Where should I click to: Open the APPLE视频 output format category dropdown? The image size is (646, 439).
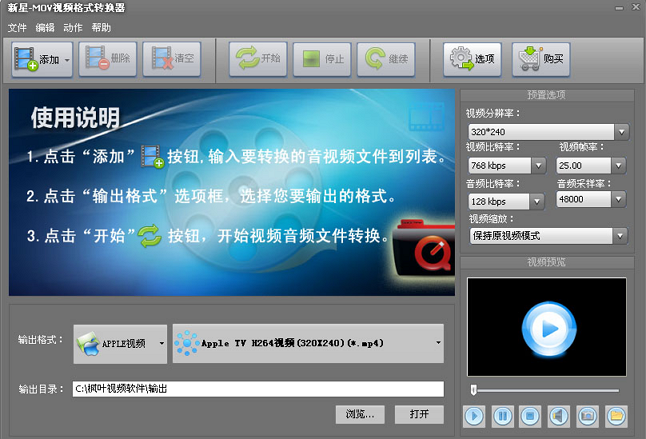[120, 343]
